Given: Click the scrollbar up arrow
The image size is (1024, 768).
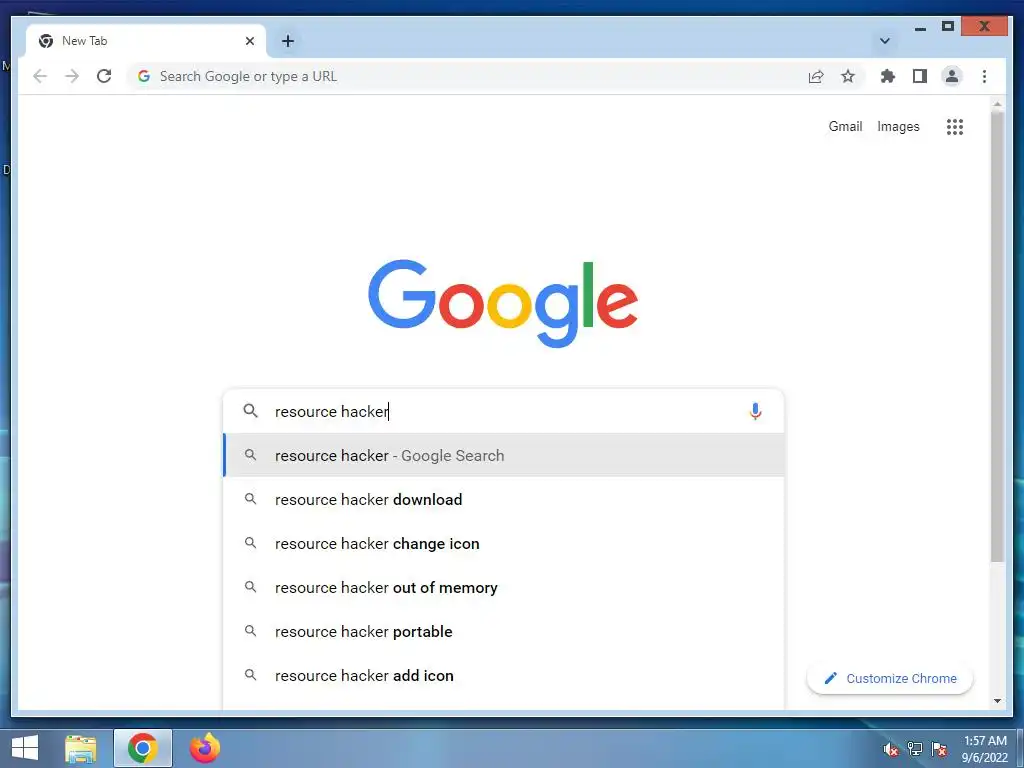Looking at the screenshot, I should [997, 104].
